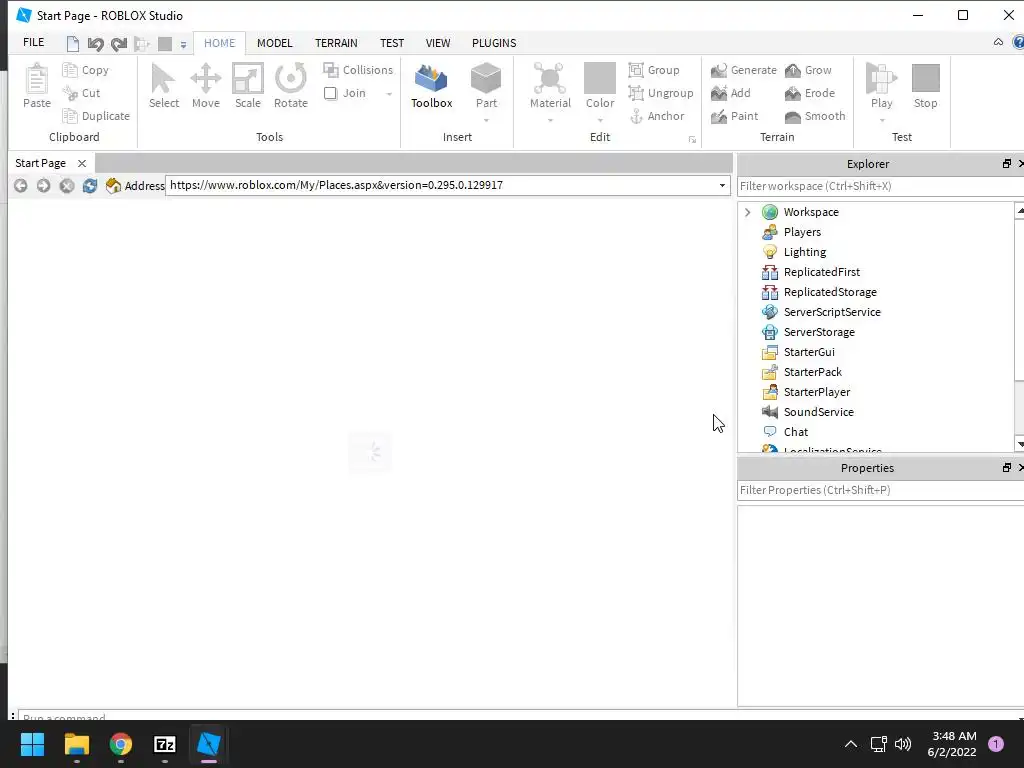Screen dimensions: 1024x768
Task: Switch to the TERRAIN tab
Action: coord(336,43)
